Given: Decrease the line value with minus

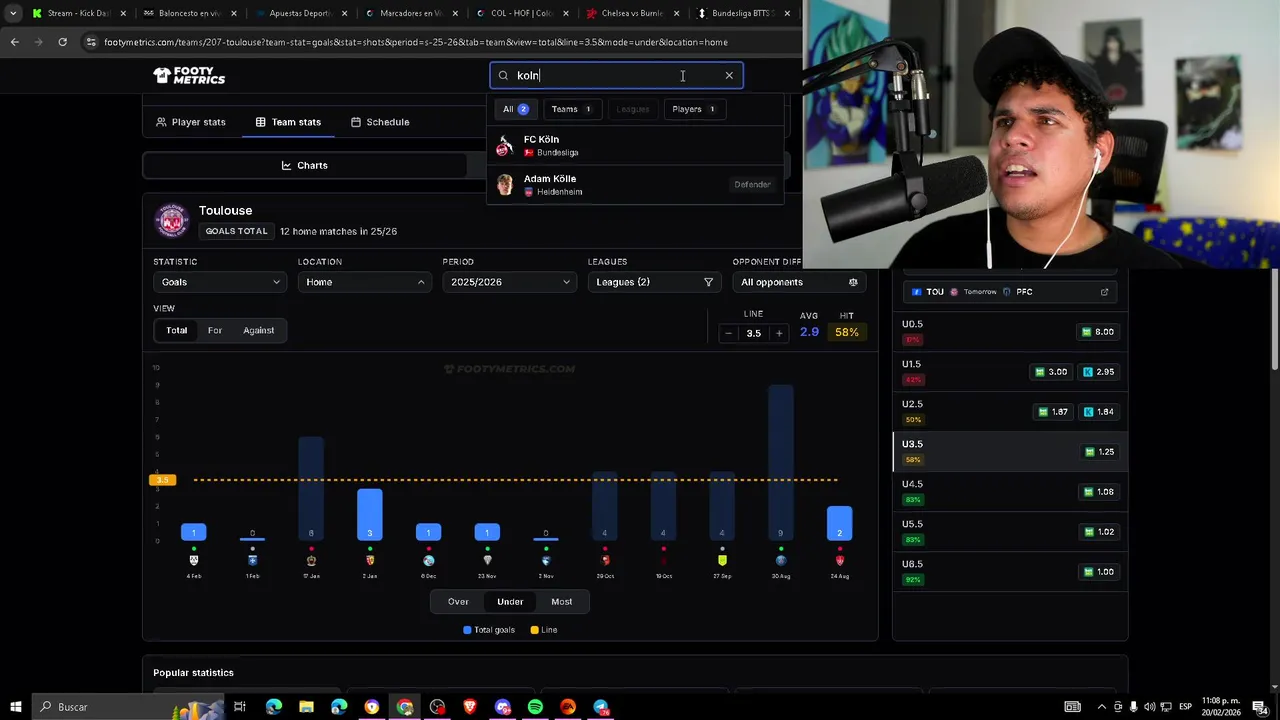Looking at the screenshot, I should (728, 333).
